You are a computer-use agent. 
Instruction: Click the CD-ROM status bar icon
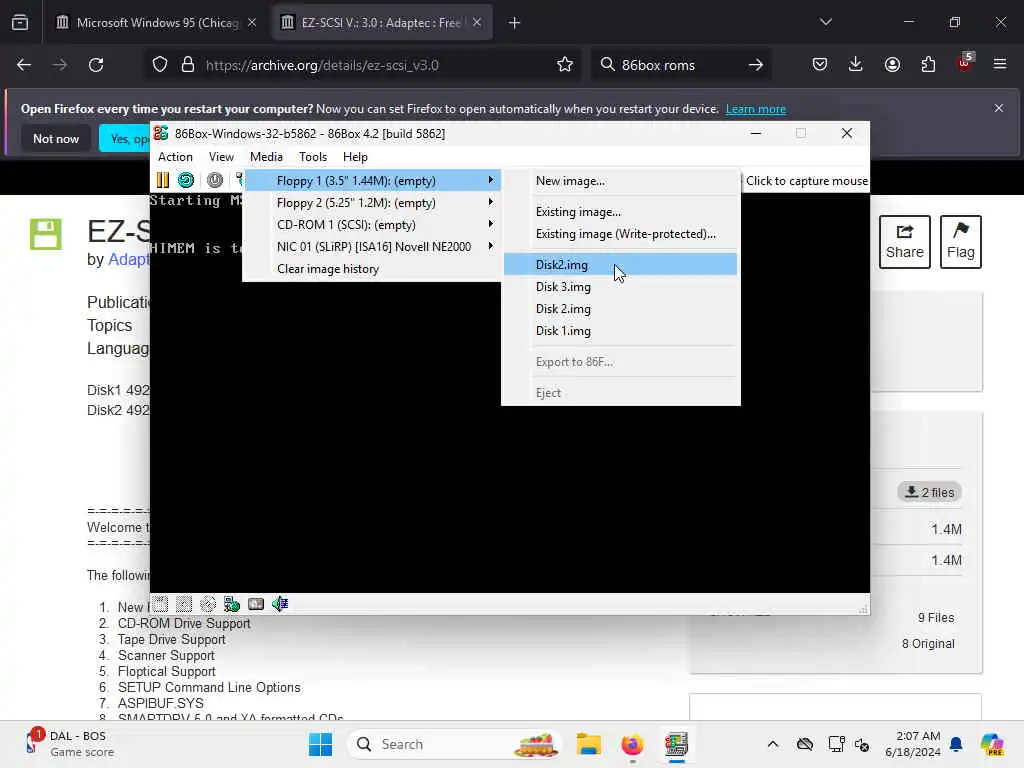point(208,604)
